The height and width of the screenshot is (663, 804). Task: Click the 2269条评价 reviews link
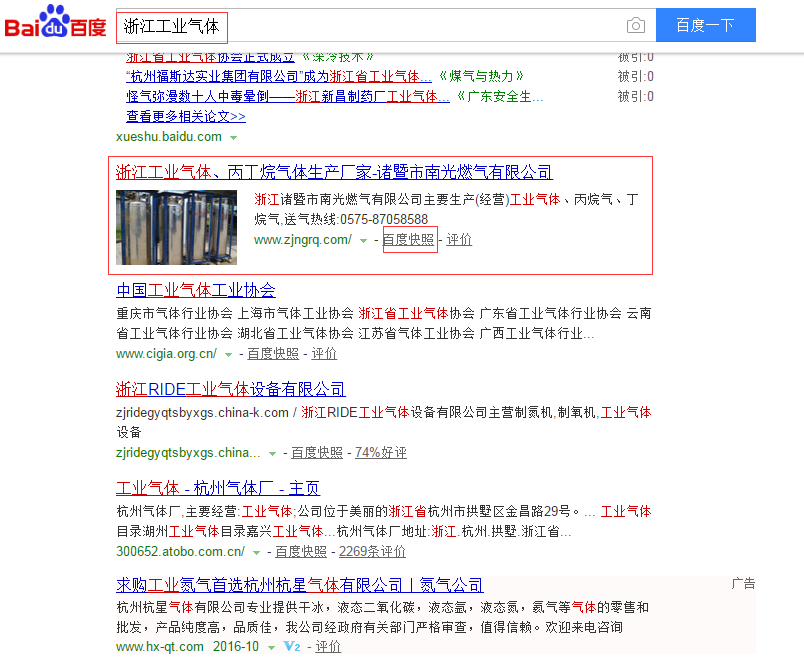372,552
